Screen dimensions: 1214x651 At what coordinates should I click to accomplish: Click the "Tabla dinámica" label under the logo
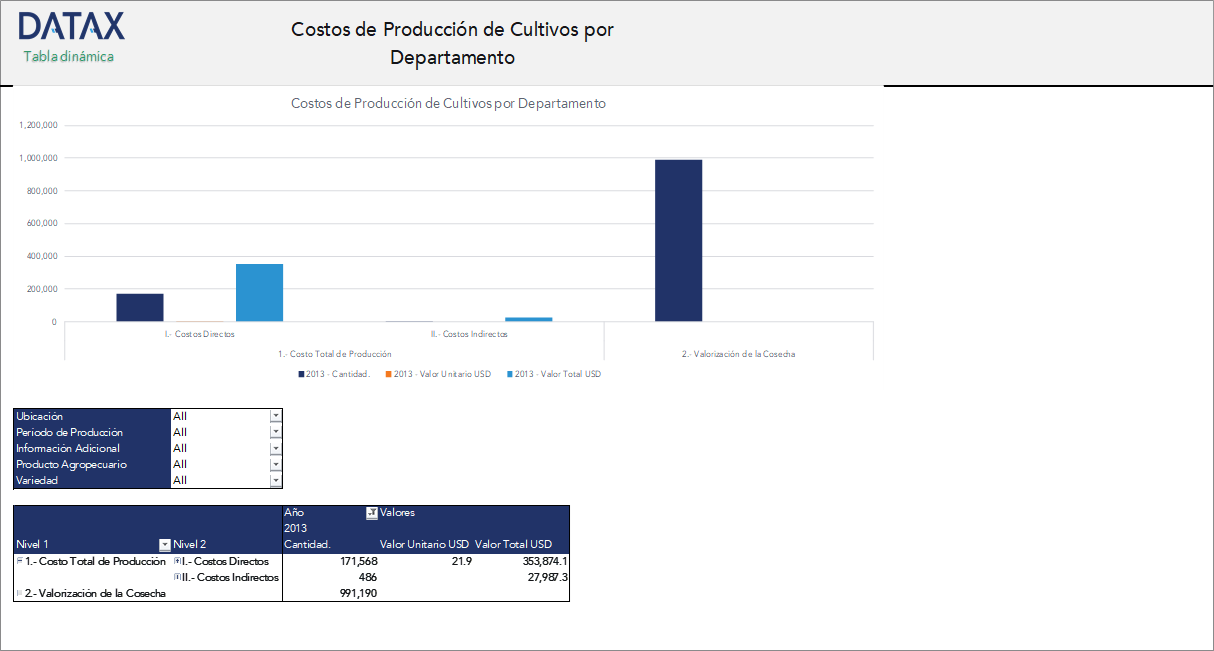[x=68, y=57]
